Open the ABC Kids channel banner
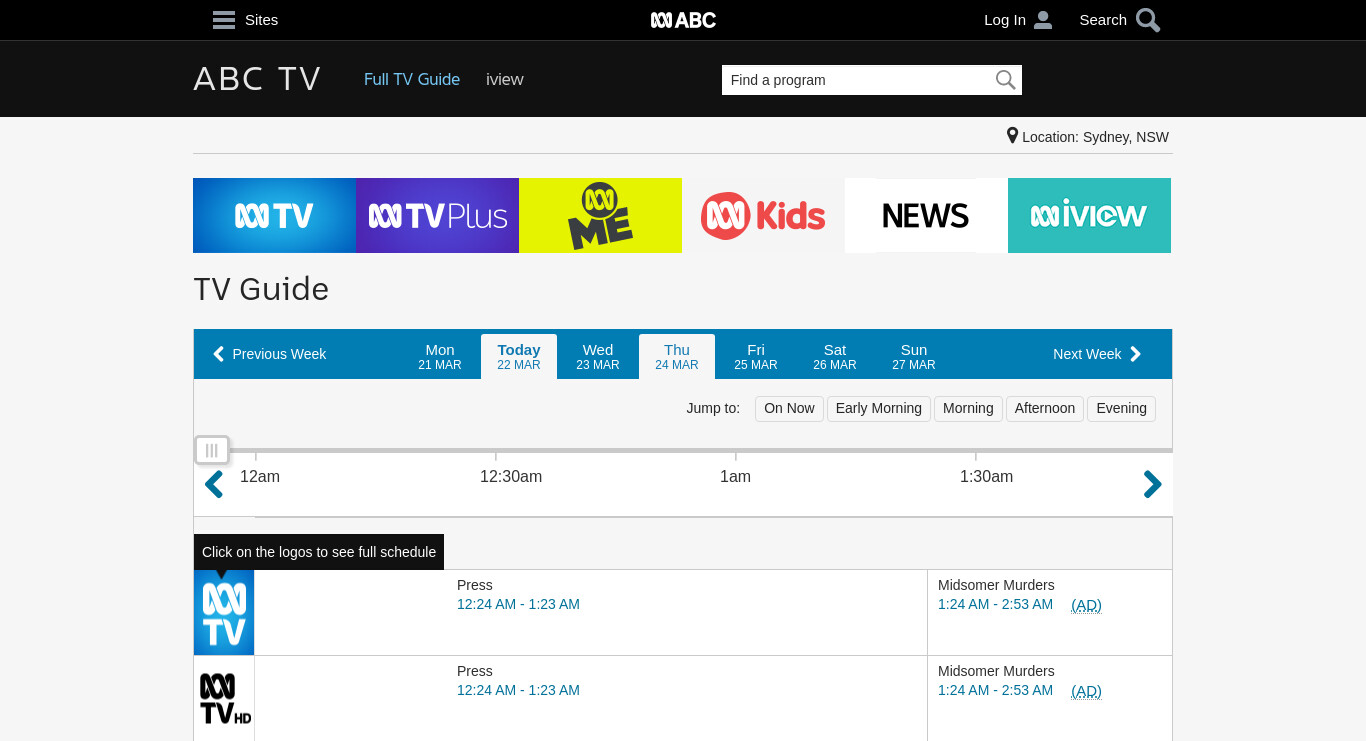The image size is (1366, 741). (763, 215)
